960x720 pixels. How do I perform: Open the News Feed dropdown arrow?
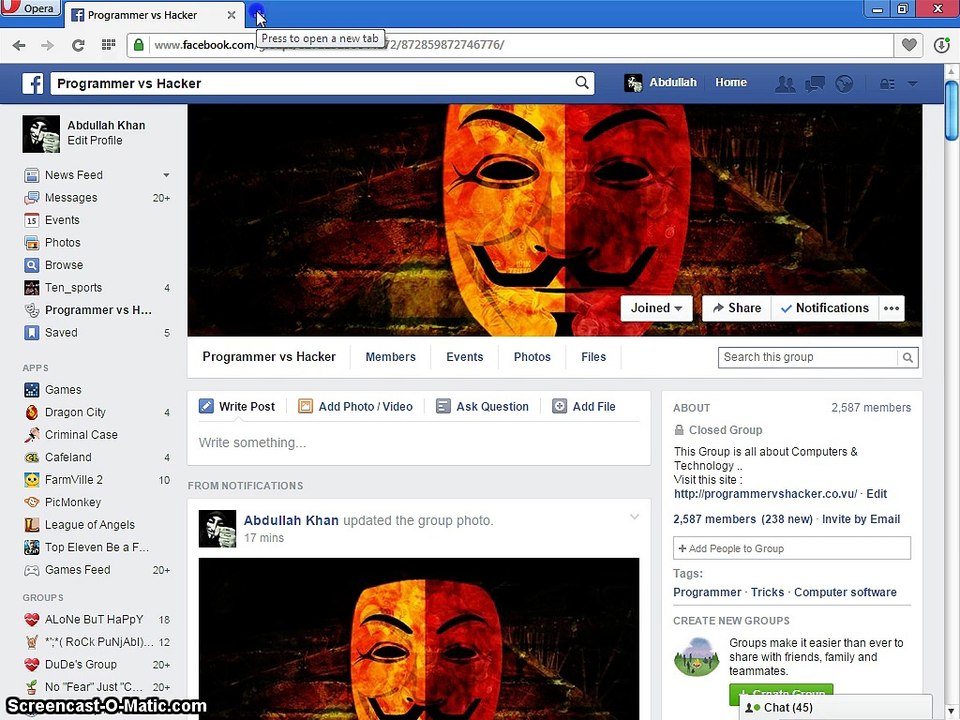[166, 175]
